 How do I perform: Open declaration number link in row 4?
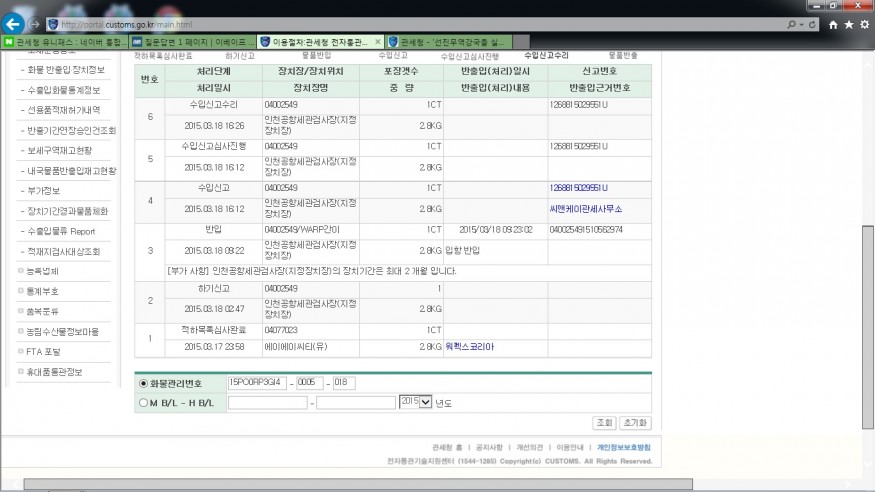coord(579,188)
